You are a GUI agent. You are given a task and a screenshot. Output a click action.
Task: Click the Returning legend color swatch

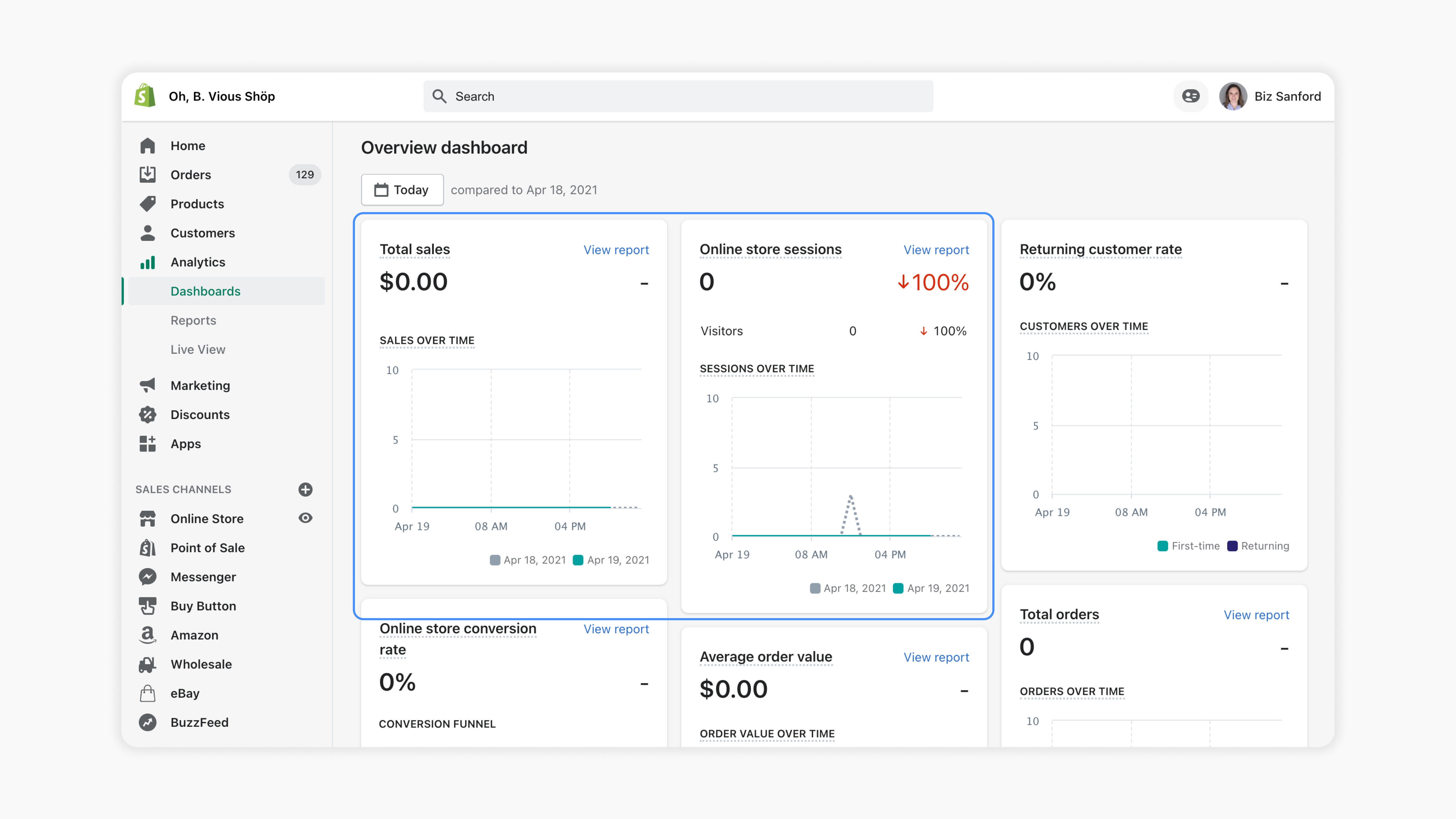pyautogui.click(x=1233, y=546)
